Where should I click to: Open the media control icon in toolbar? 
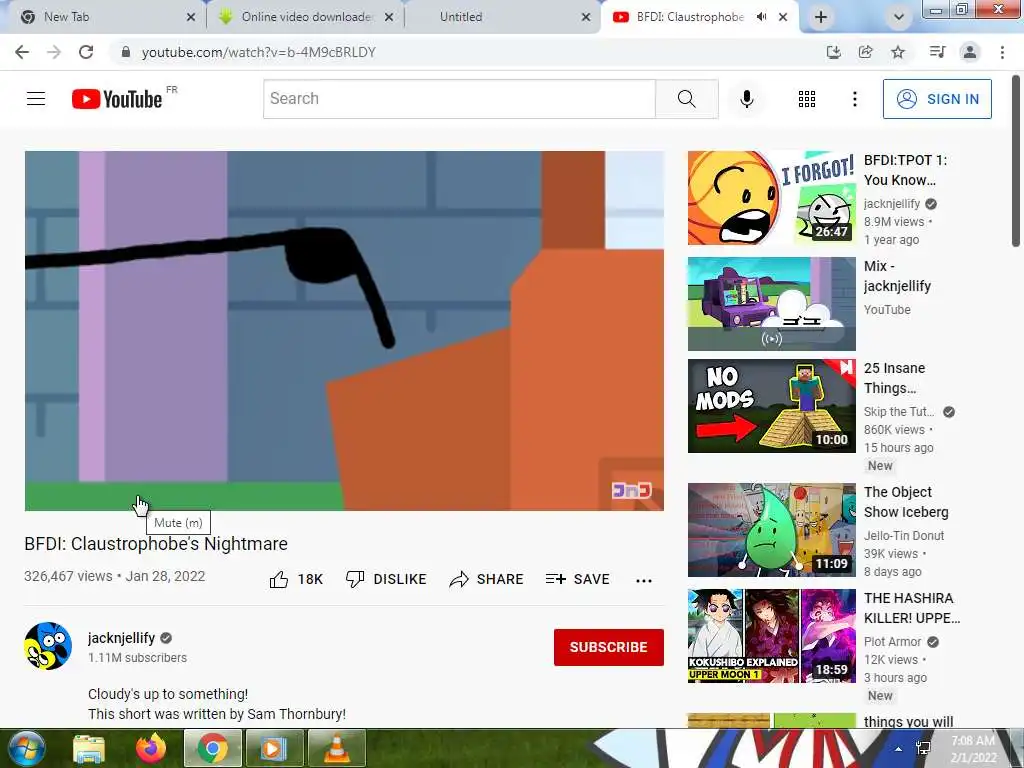(937, 52)
